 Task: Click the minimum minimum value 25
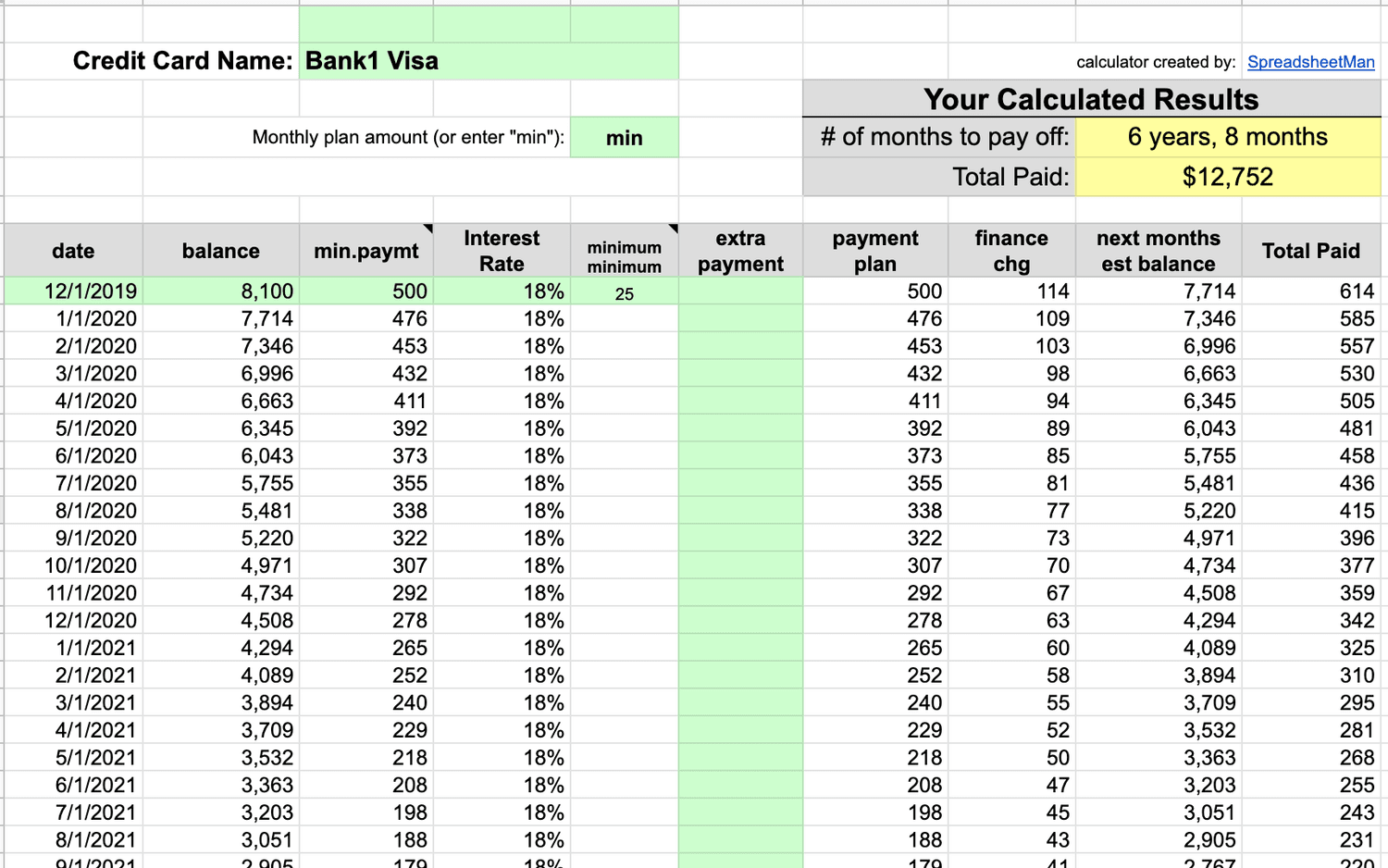pyautogui.click(x=625, y=293)
